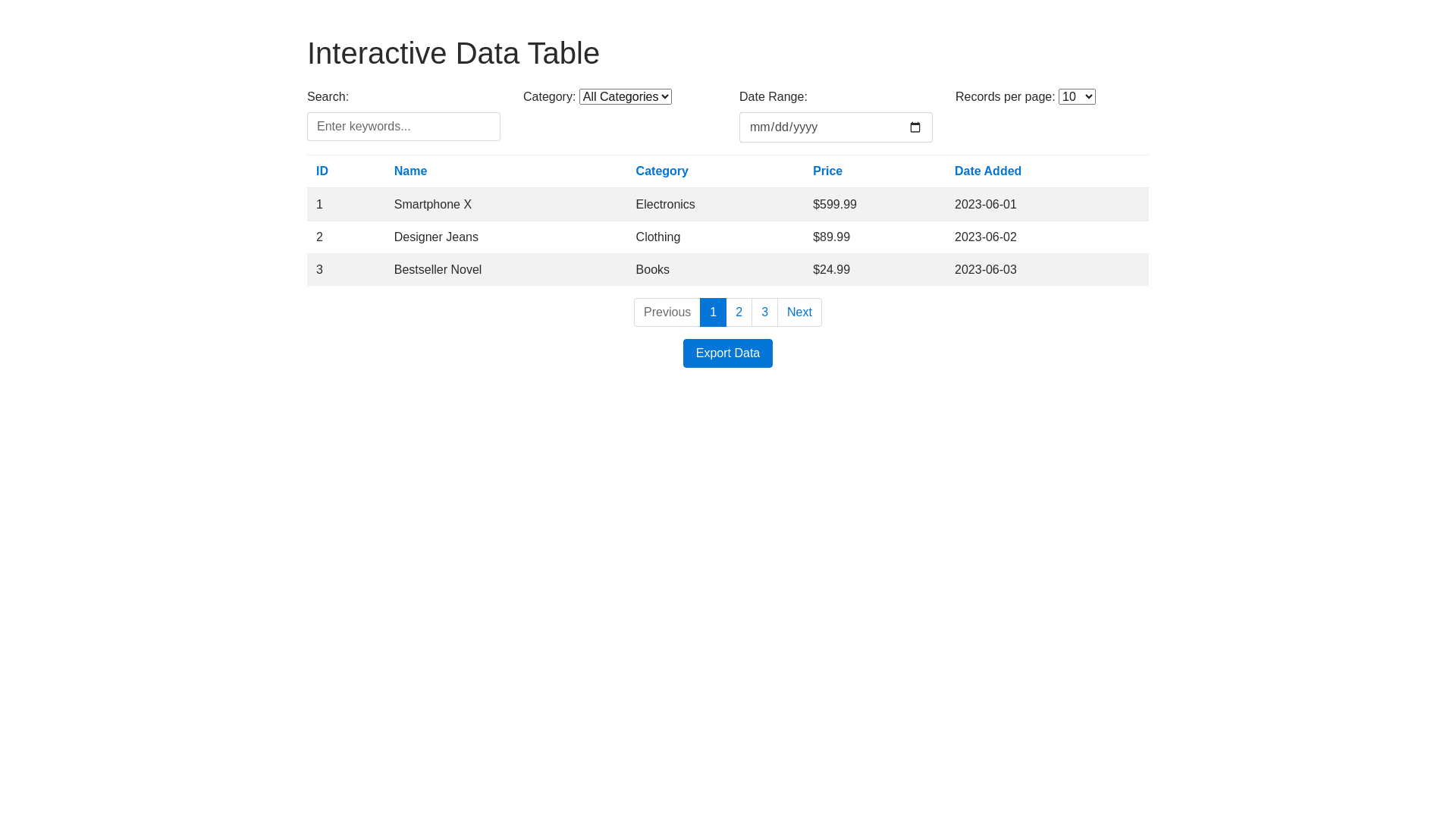Image resolution: width=1456 pixels, height=819 pixels.
Task: Click the Search keywords input field
Action: [403, 127]
